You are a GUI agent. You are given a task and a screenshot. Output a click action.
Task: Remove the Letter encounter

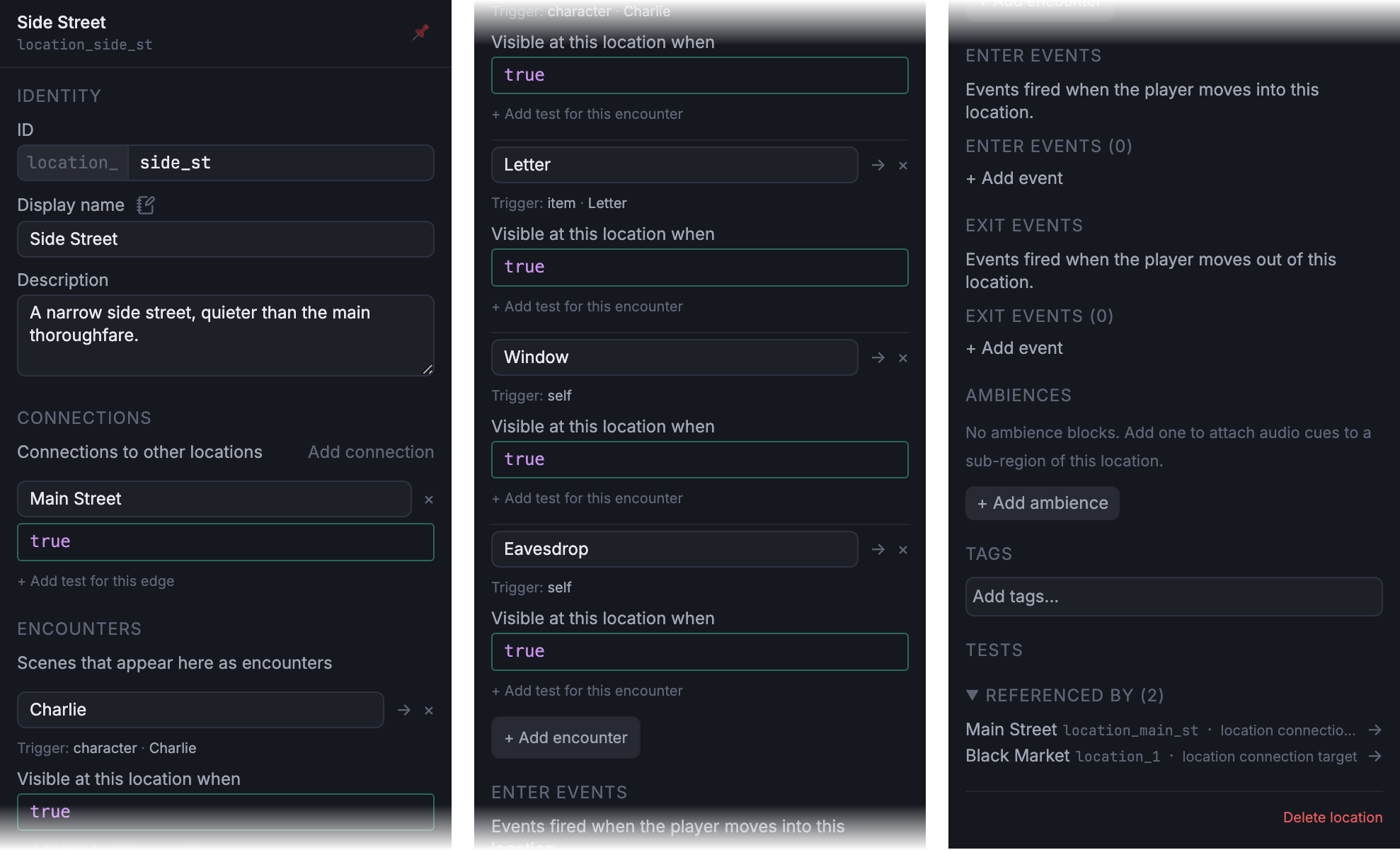click(x=902, y=165)
